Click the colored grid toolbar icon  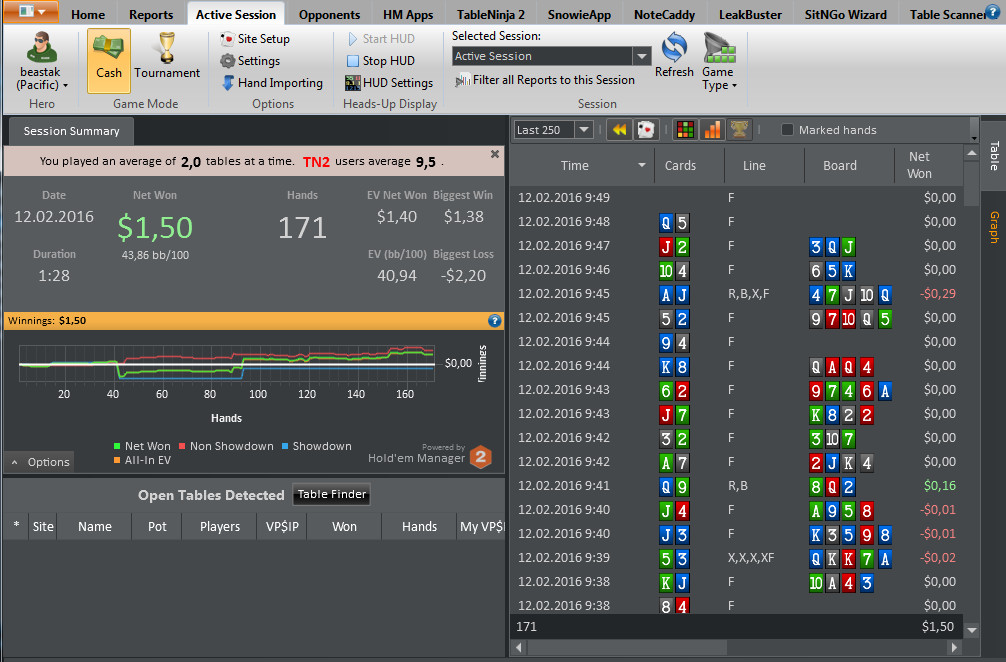tap(685, 130)
